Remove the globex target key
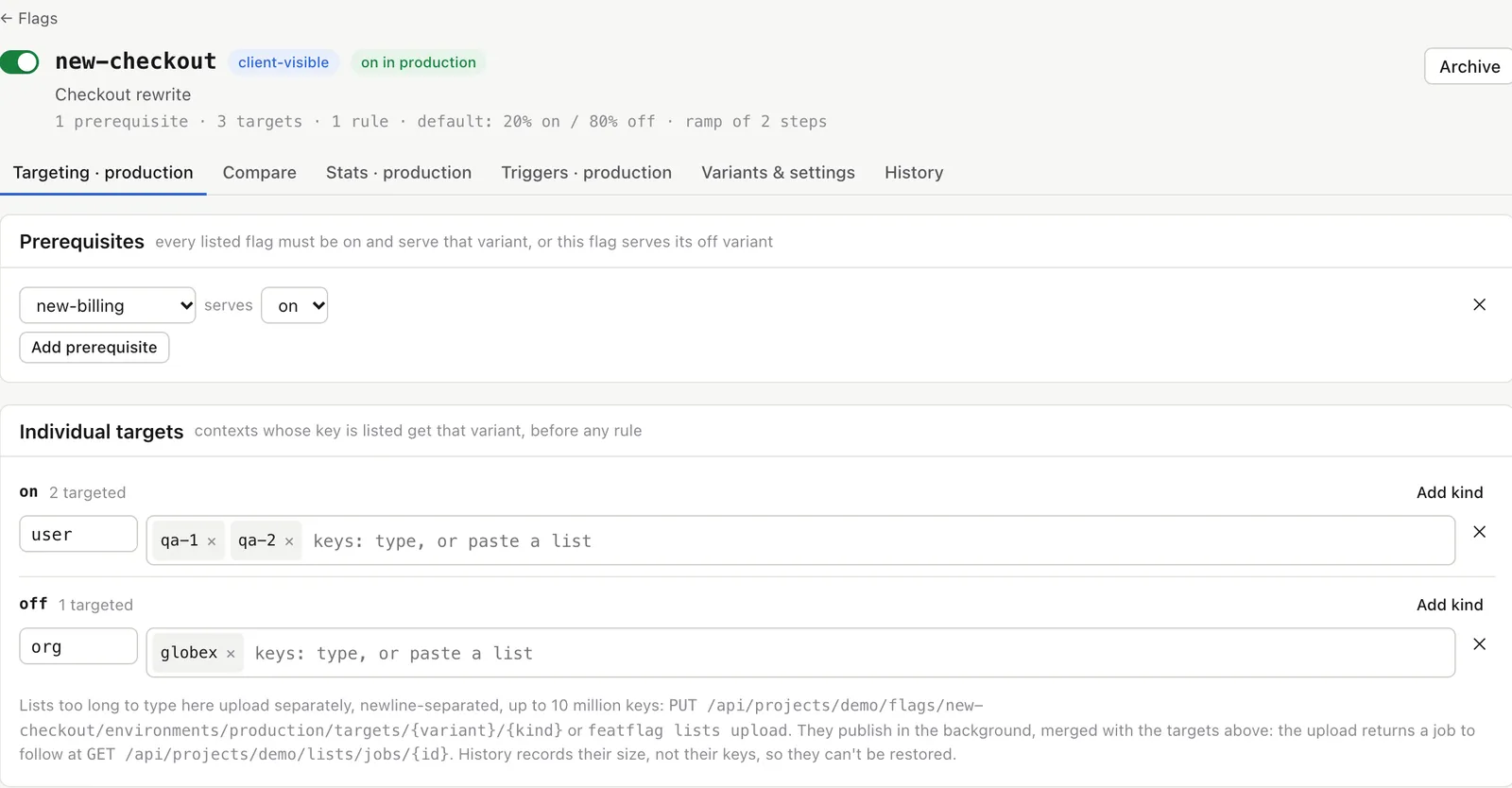Viewport: 1512px width, 788px height. pos(231,654)
